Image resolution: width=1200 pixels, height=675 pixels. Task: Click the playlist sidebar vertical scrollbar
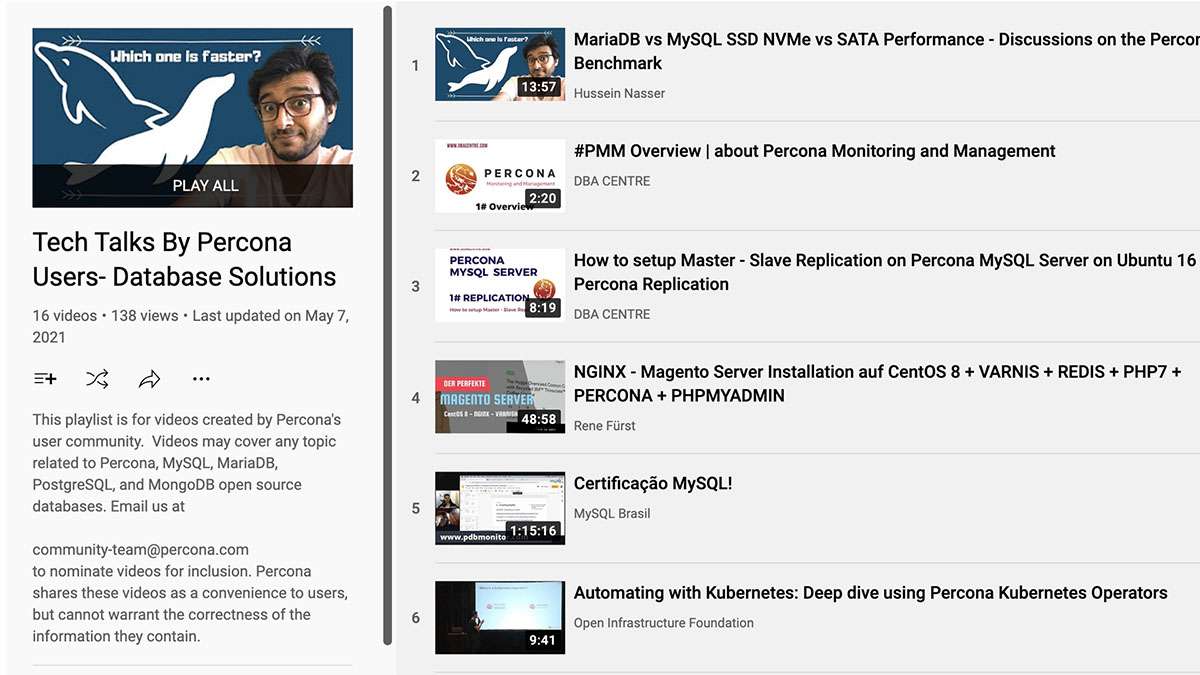click(x=388, y=326)
